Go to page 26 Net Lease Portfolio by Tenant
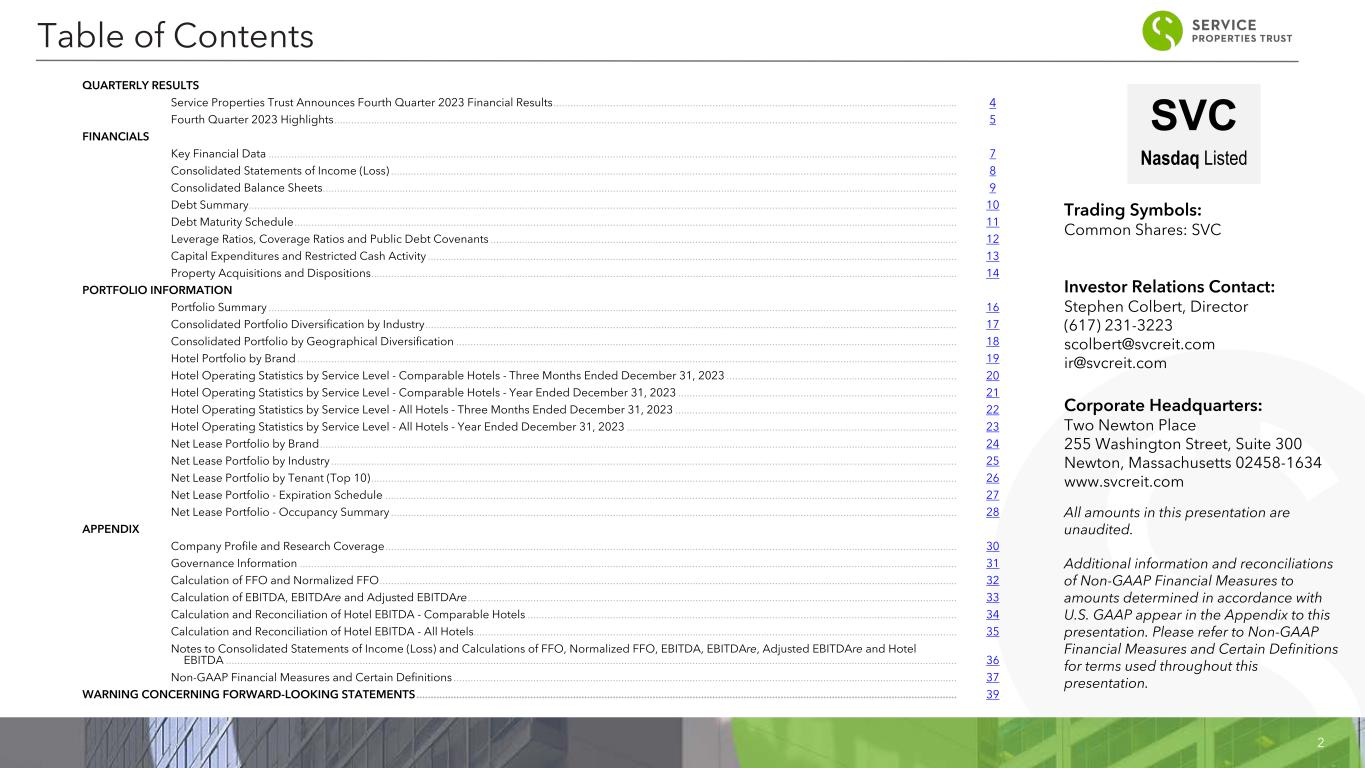This screenshot has width=1365, height=768. coord(991,478)
